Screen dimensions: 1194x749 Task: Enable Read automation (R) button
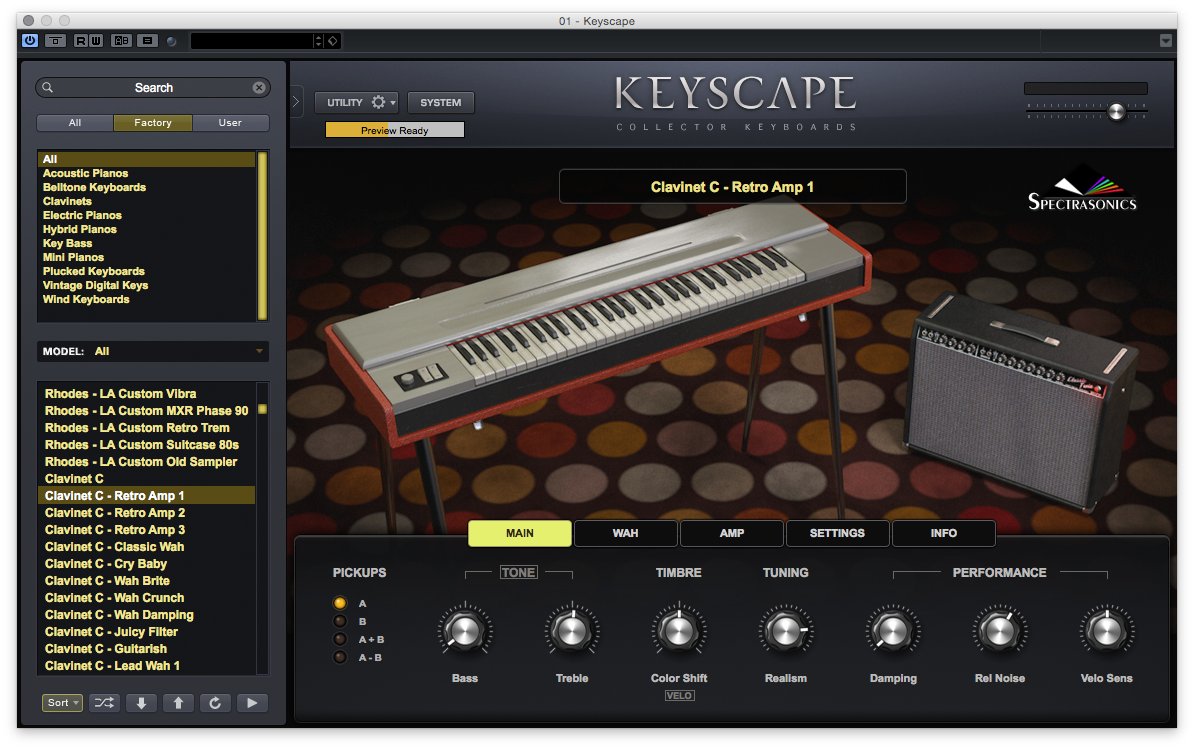(x=81, y=40)
